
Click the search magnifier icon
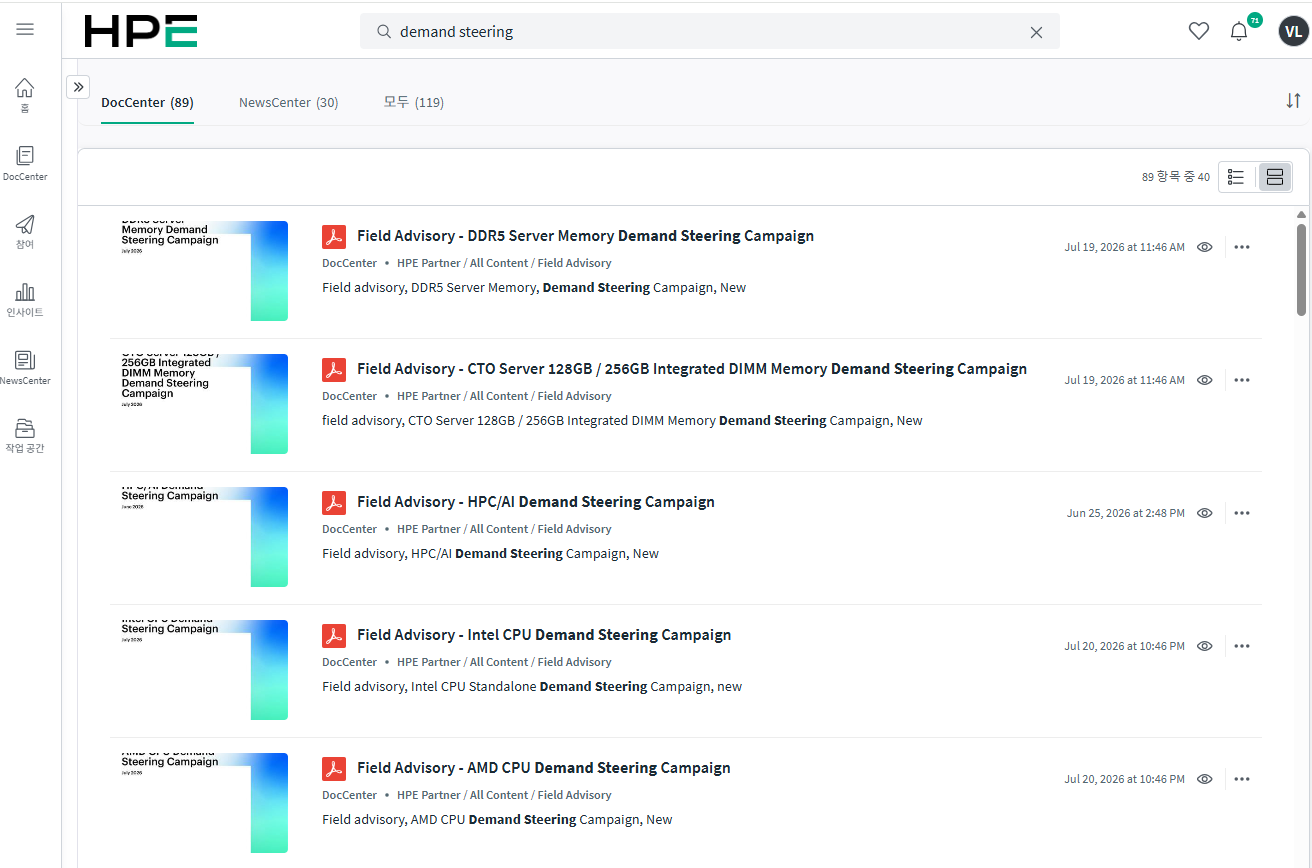pyautogui.click(x=383, y=32)
